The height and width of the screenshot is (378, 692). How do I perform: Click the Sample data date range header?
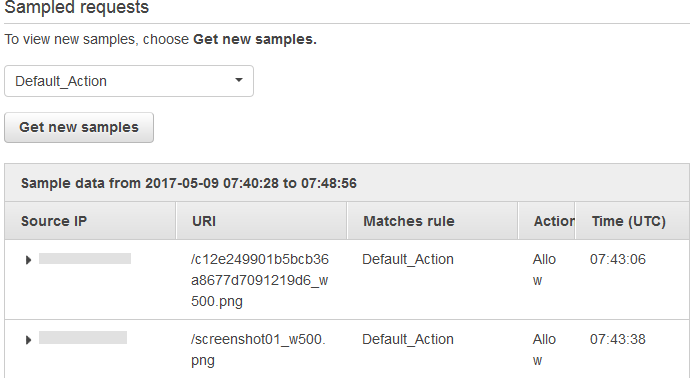[x=188, y=183]
